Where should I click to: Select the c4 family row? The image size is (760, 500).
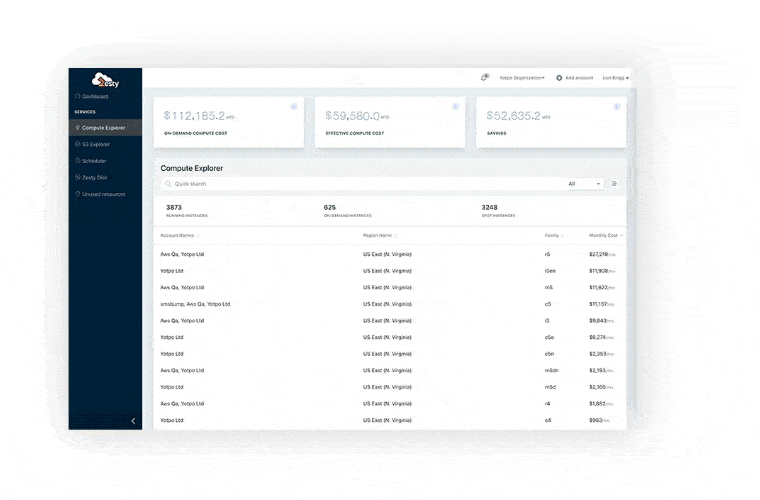(x=390, y=420)
